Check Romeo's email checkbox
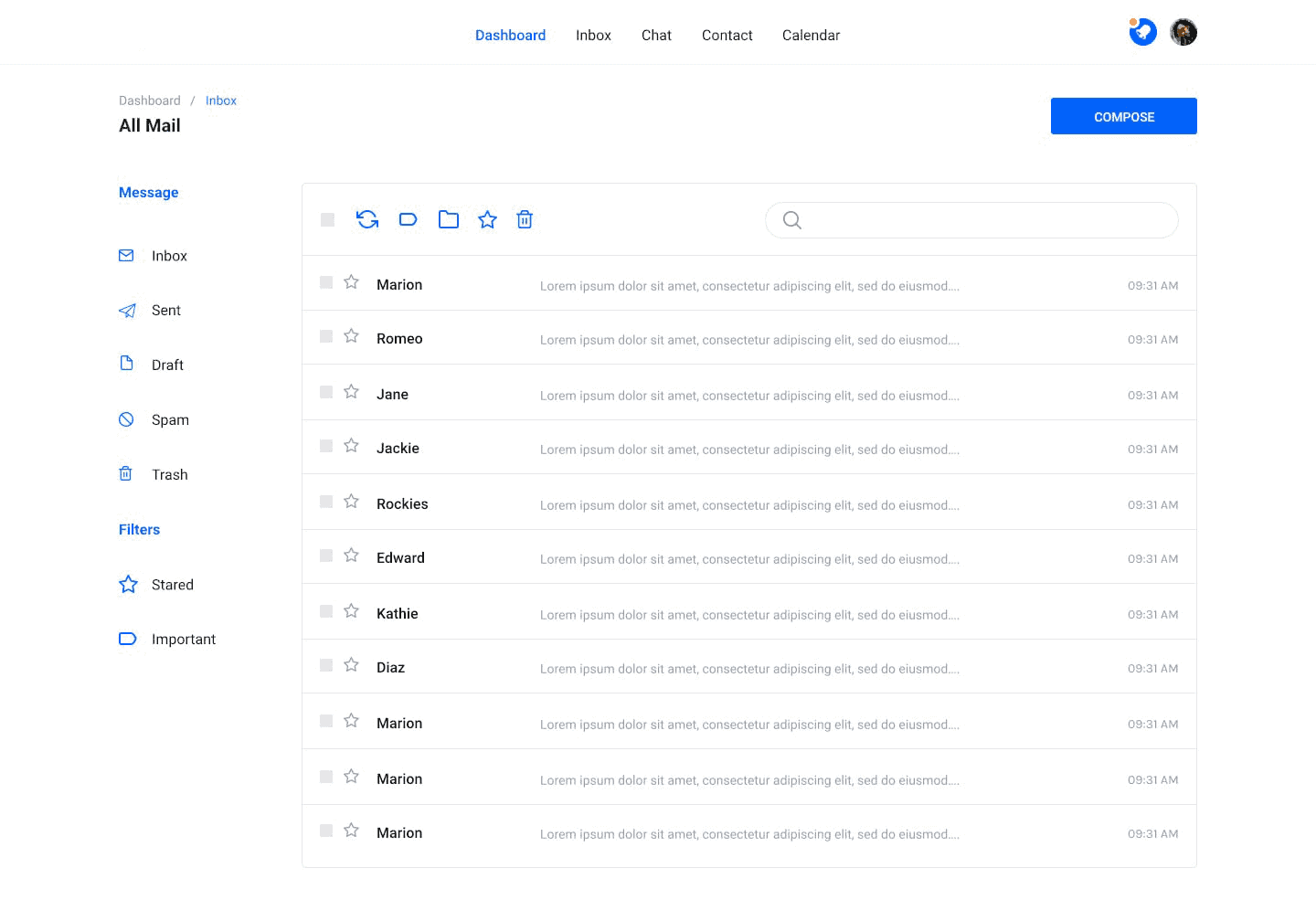Image resolution: width=1316 pixels, height=921 pixels. click(325, 336)
